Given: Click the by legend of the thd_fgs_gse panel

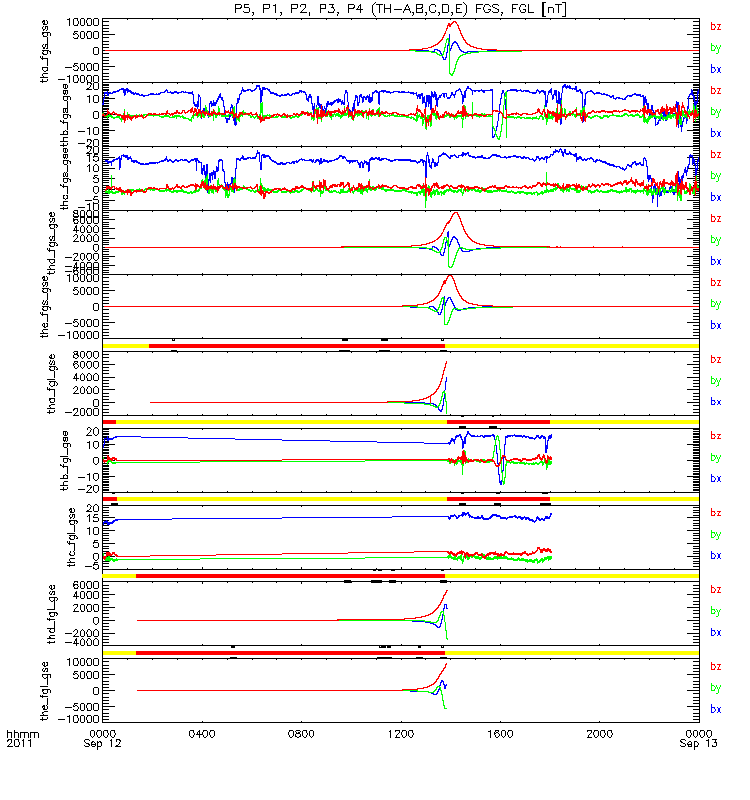Looking at the screenshot, I should point(716,240).
